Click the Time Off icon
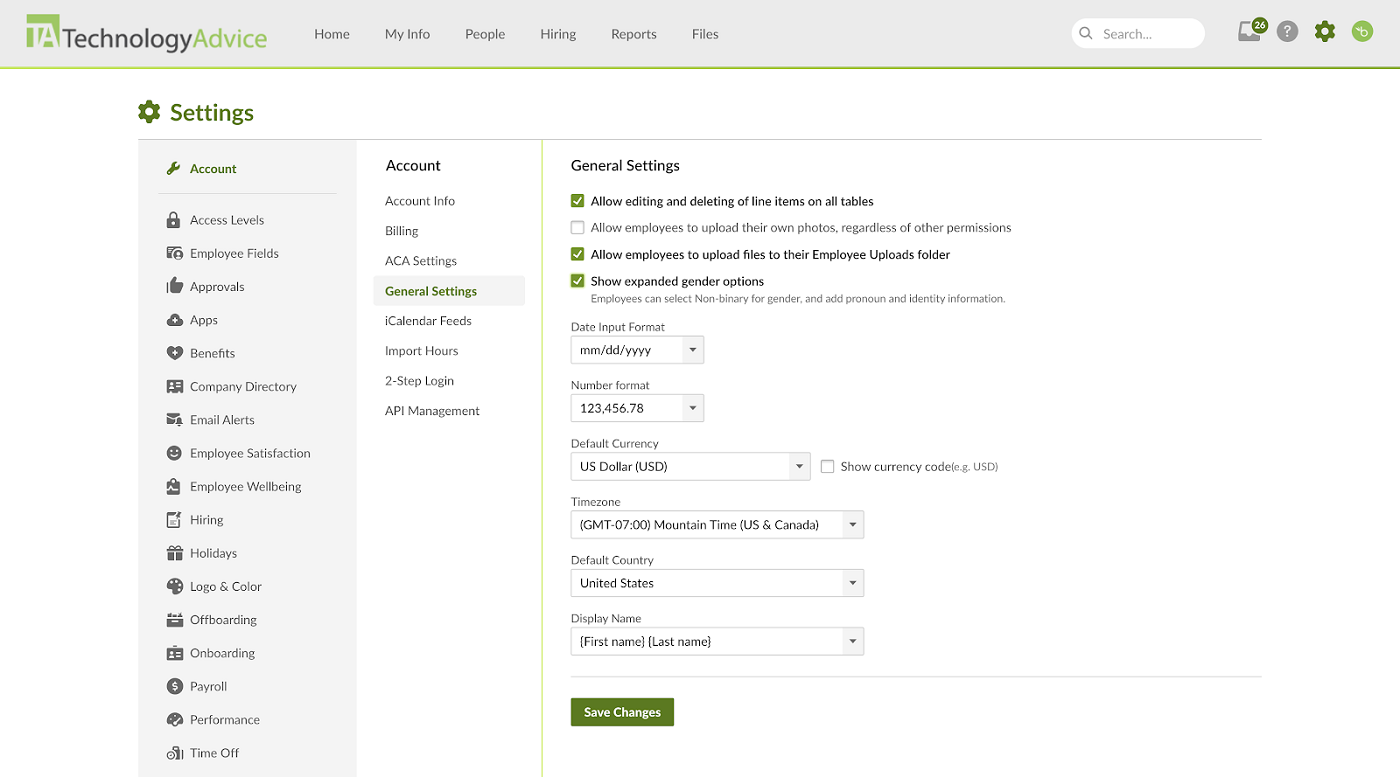Image resolution: width=1400 pixels, height=777 pixels. pyautogui.click(x=174, y=753)
